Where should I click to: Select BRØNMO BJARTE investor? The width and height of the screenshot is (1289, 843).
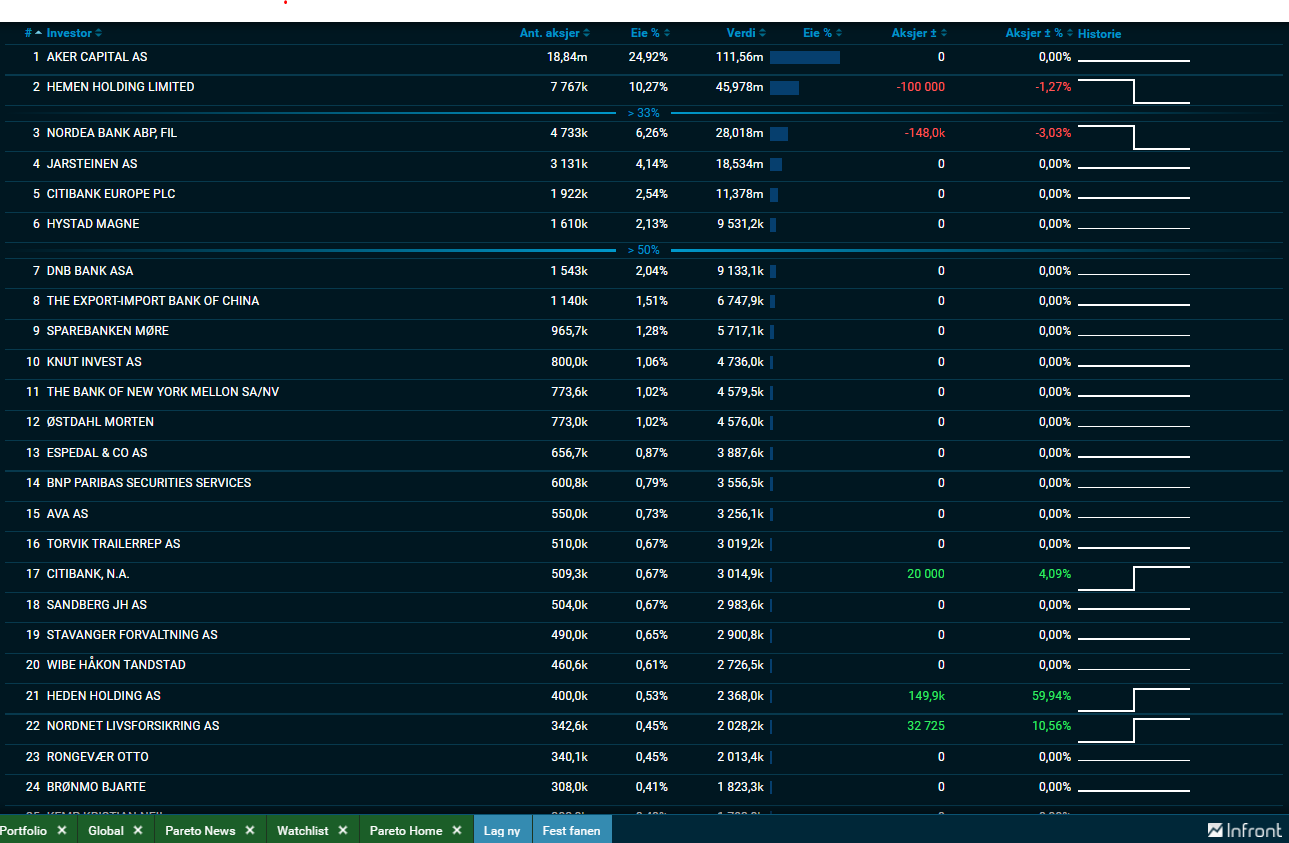96,787
